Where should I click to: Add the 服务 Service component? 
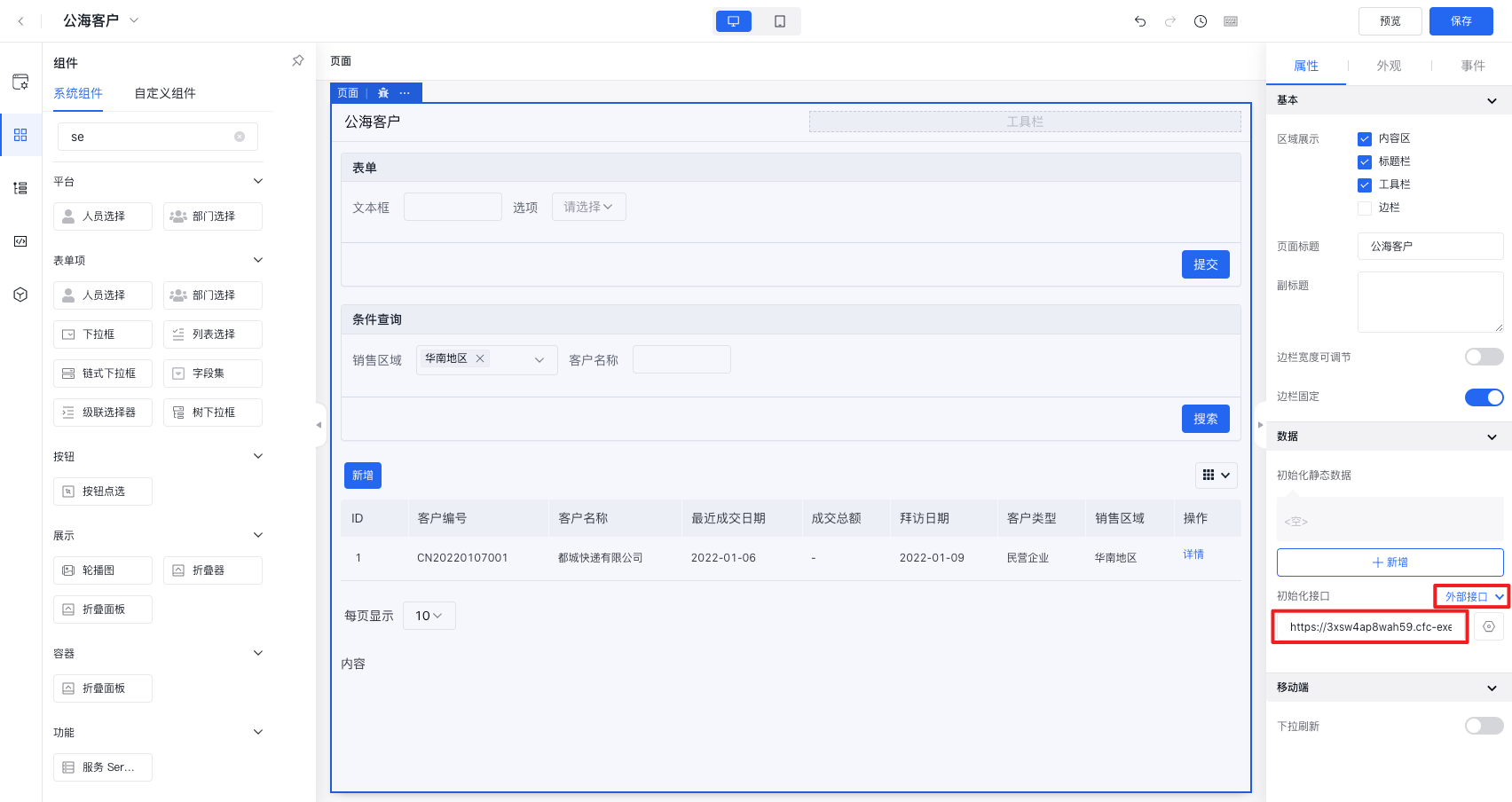[x=103, y=767]
